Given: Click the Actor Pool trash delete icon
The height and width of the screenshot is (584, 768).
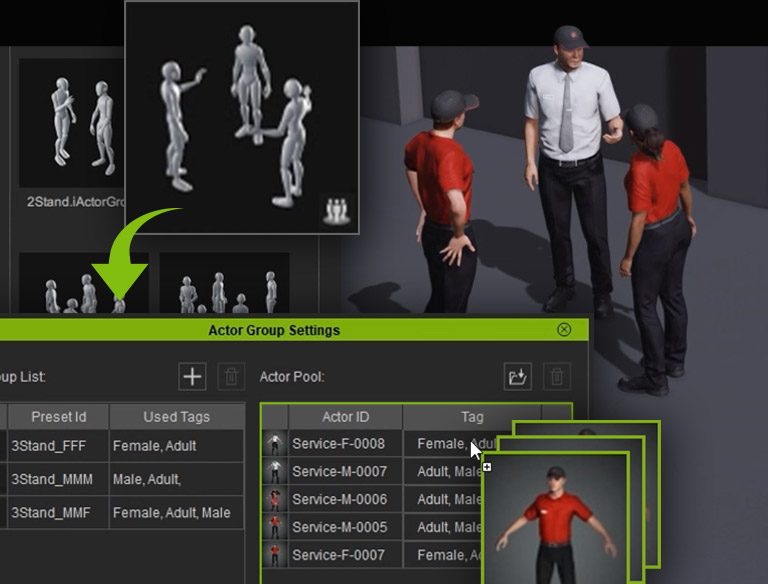Looking at the screenshot, I should click(x=557, y=377).
